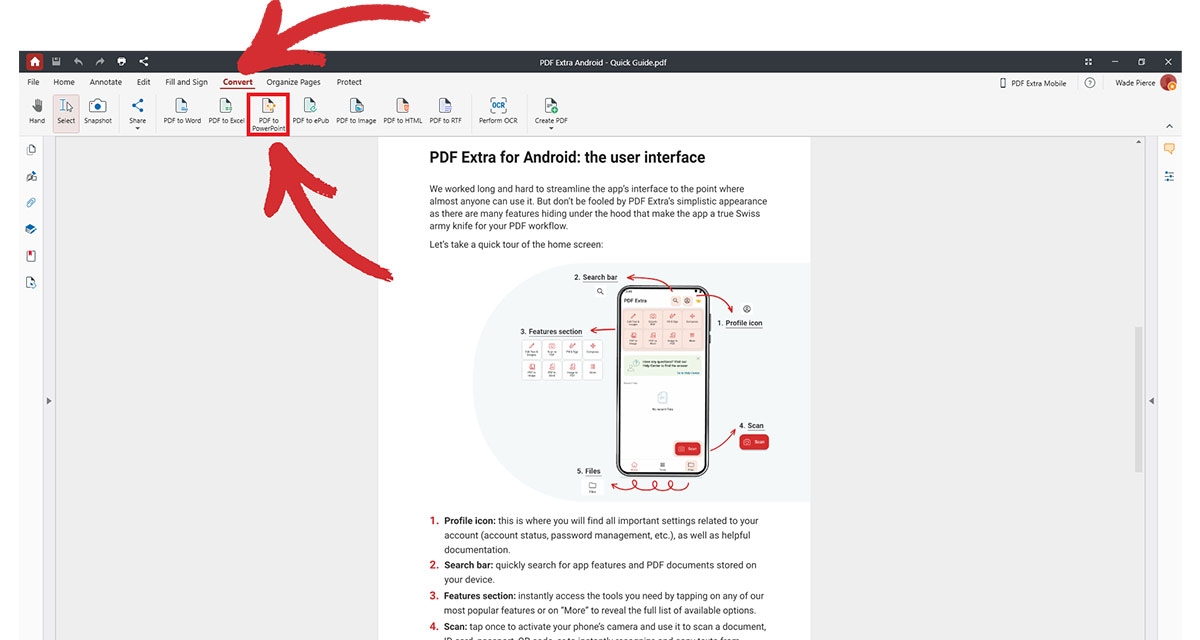Switch to the Edit tab
Image resolution: width=1200 pixels, height=640 pixels.
144,82
